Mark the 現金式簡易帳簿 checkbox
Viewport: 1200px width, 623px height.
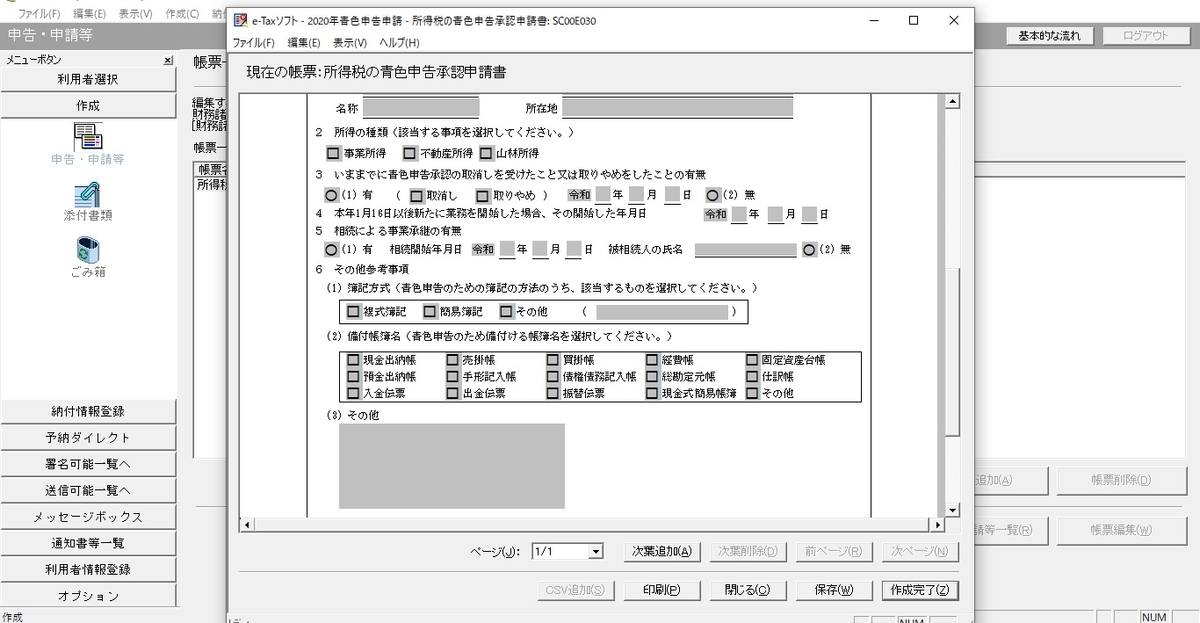tap(652, 393)
